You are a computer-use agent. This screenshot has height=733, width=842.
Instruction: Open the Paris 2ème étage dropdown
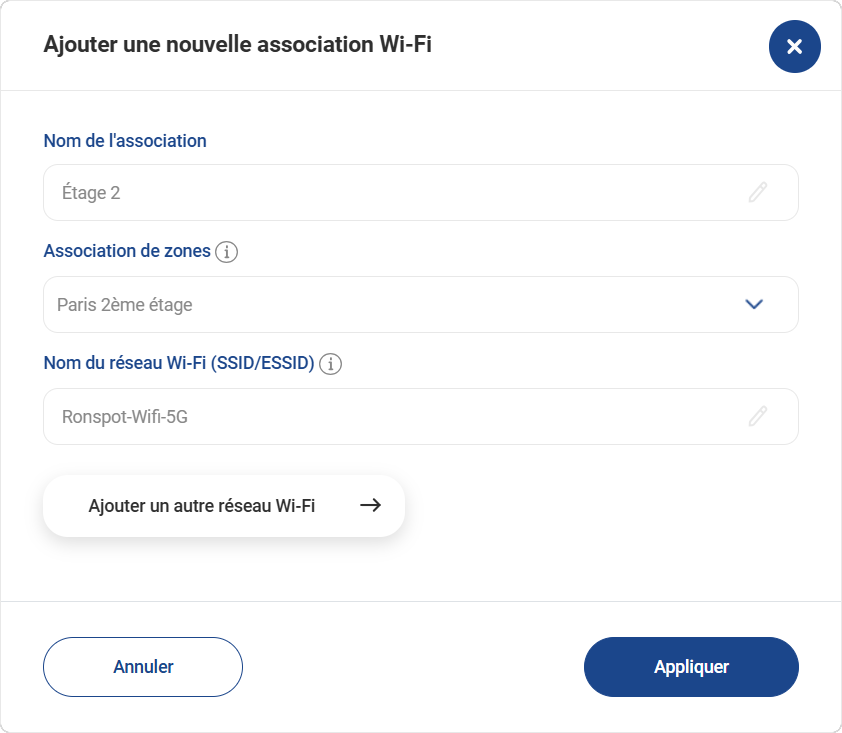tap(420, 304)
